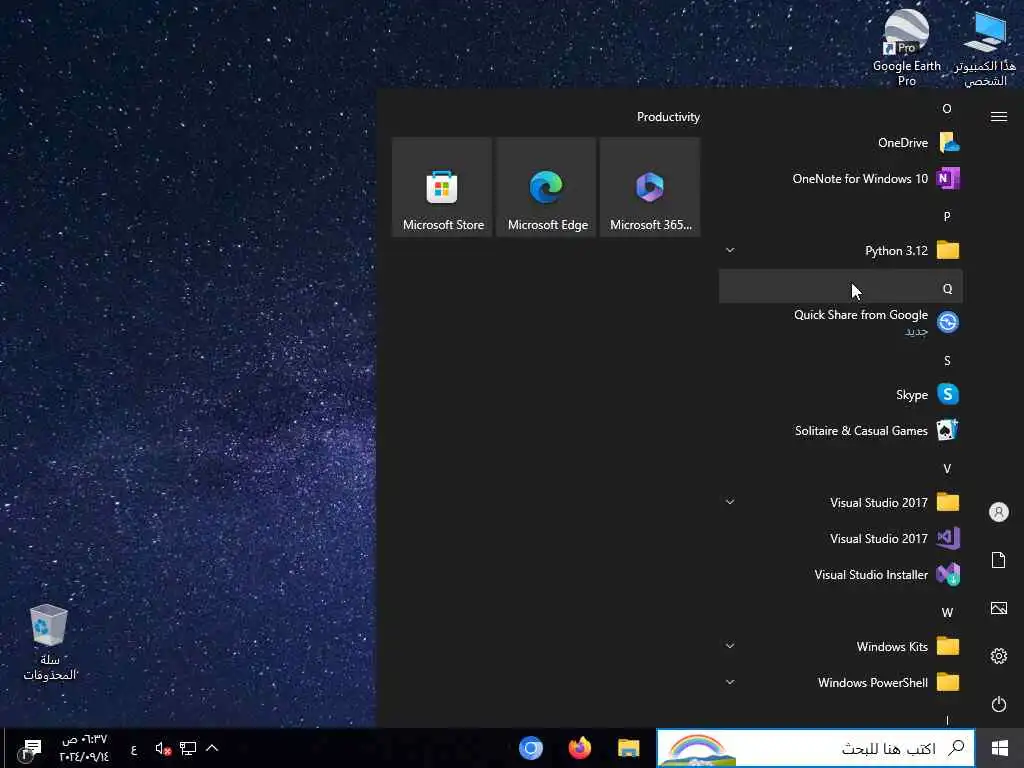Open the Microsoft 365 tile
This screenshot has width=1024, height=768.
[650, 187]
